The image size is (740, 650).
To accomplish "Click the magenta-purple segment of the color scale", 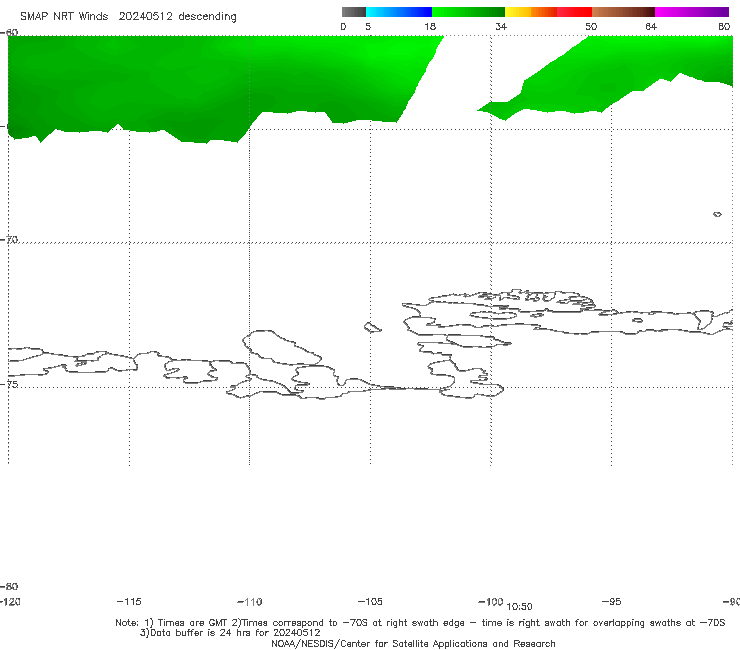I will pos(692,12).
